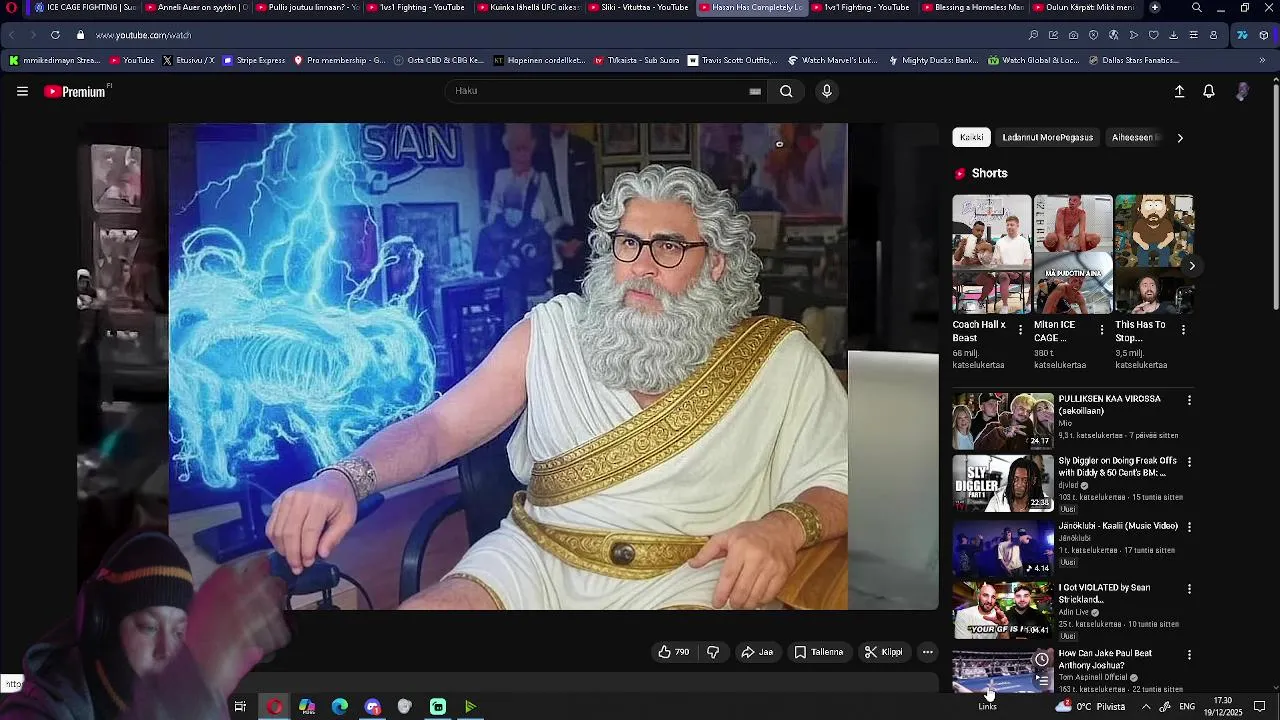Open Coach Hall x Beast short thumbnail
Viewport: 1280px width, 720px height.
click(992, 254)
